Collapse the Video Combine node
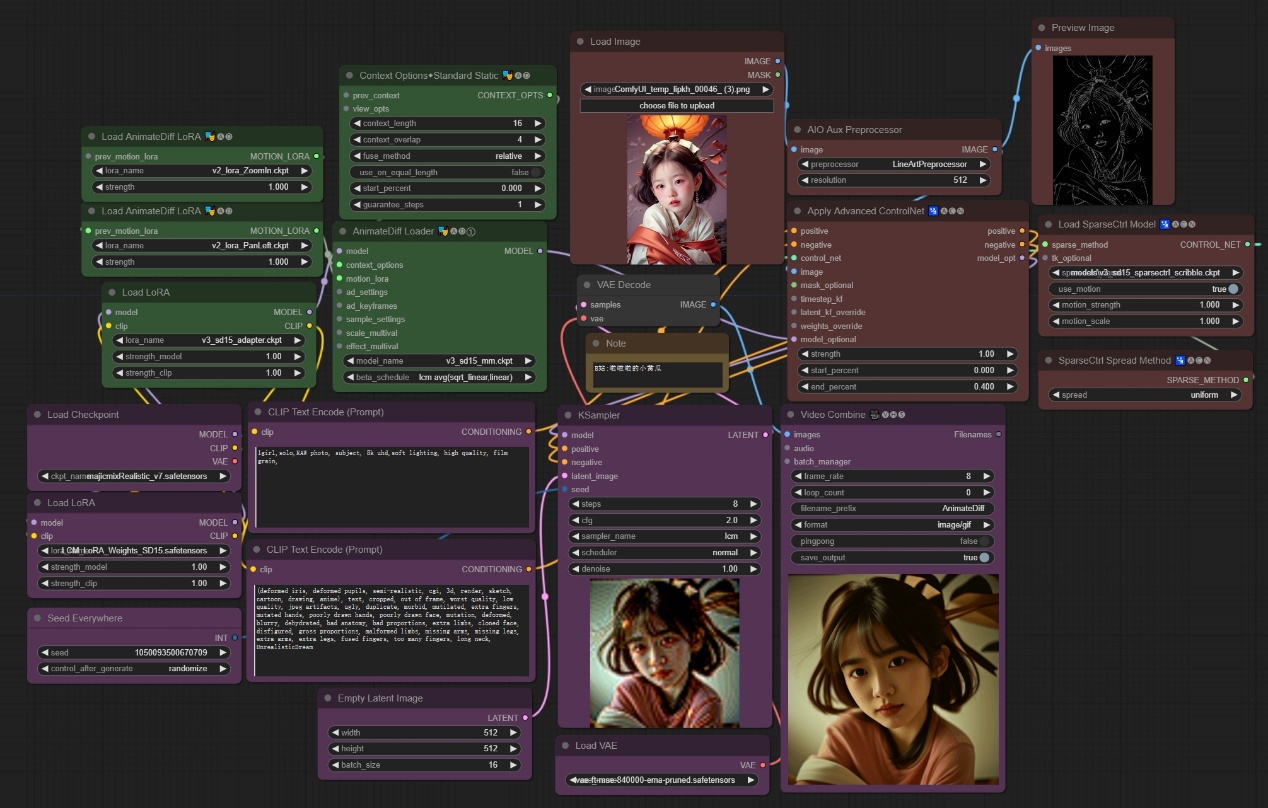Screen dimensions: 1268x808 click(x=791, y=414)
